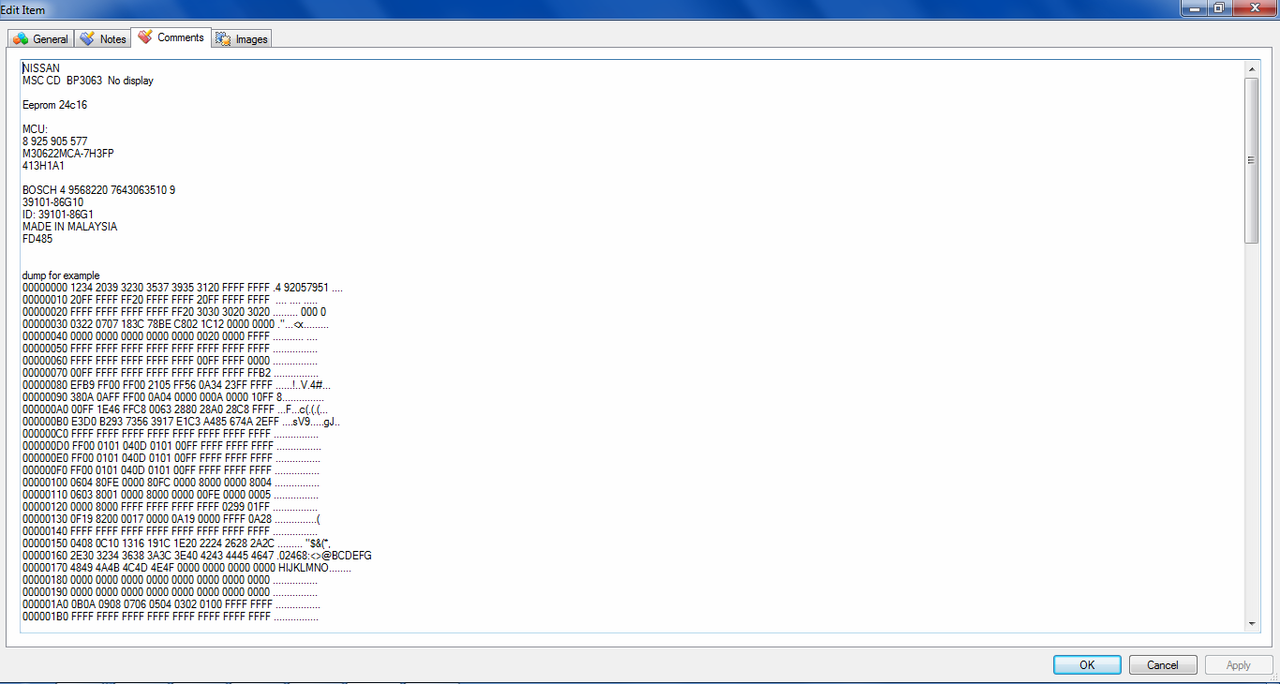Click the hex dump row 00000000
1280x684 pixels.
(182, 288)
